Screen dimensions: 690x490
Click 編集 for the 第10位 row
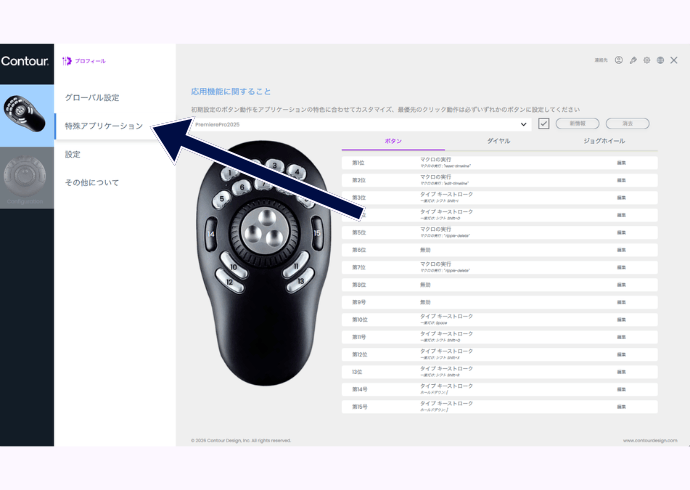coord(621,319)
